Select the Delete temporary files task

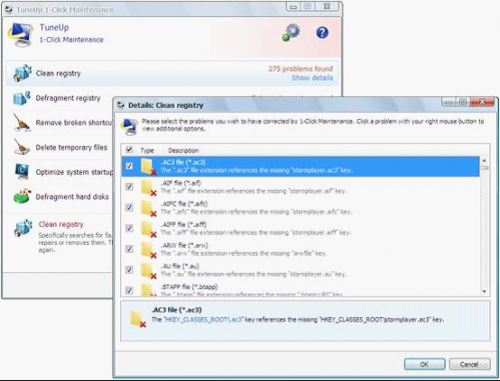[x=71, y=147]
